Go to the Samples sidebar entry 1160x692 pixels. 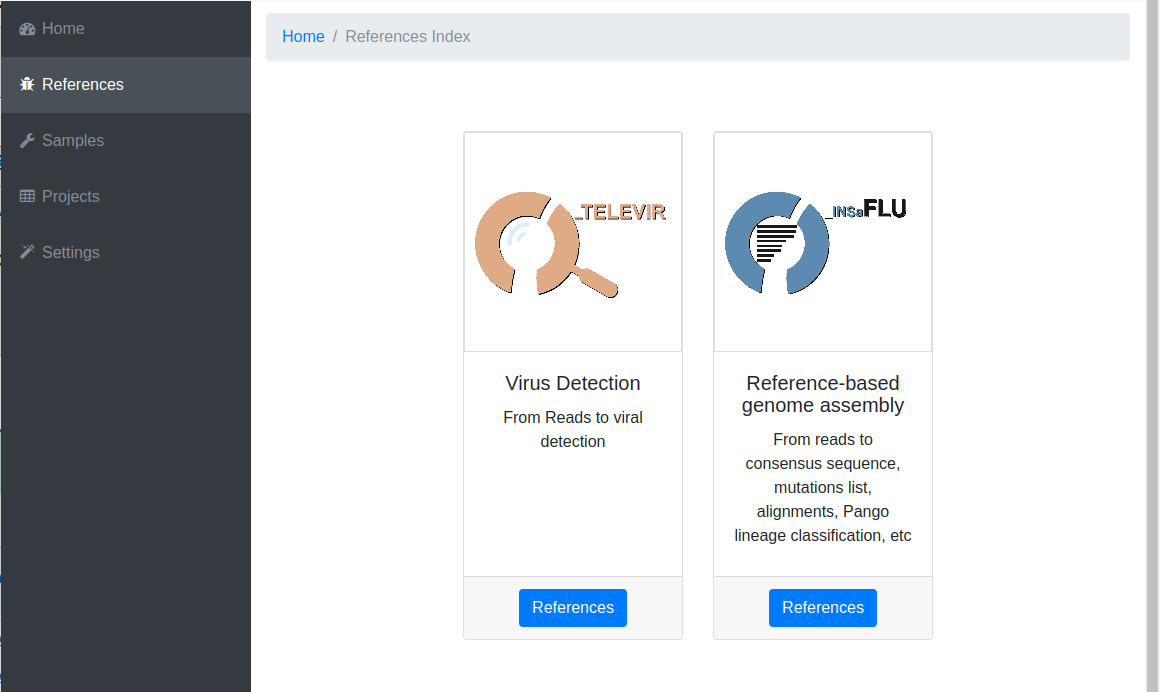(126, 141)
